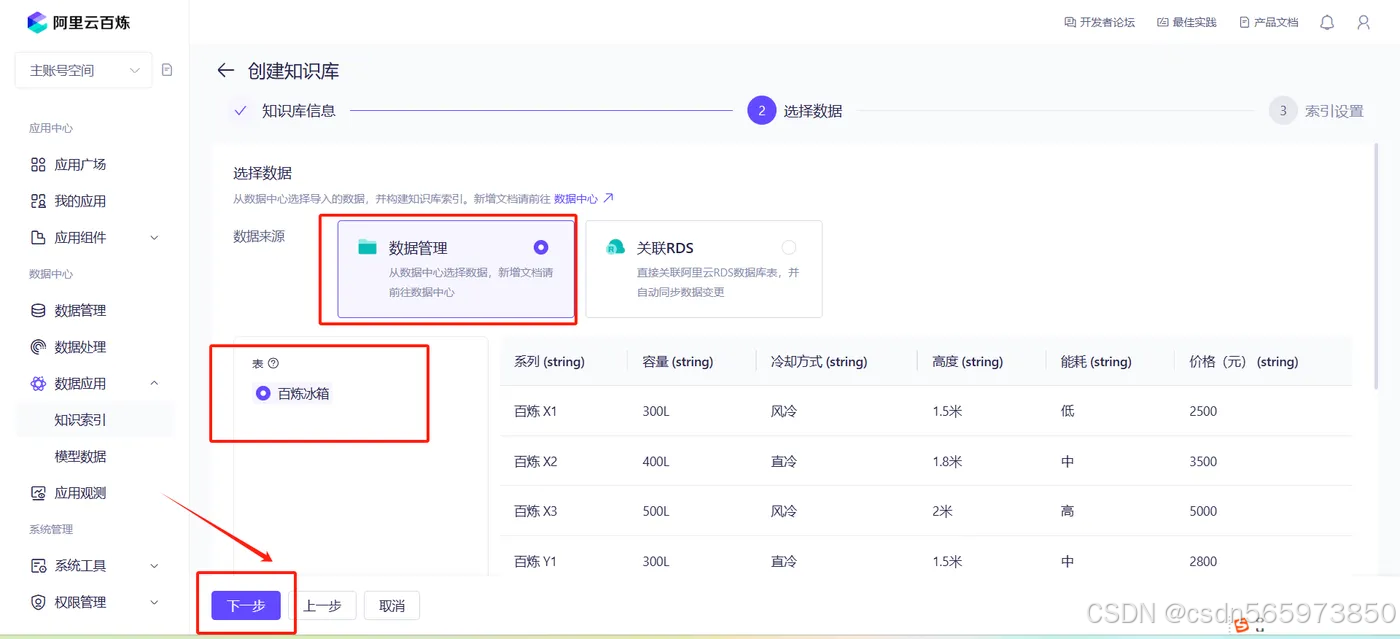Expand the 应用组件 chevron
The image size is (1400, 639).
(154, 237)
